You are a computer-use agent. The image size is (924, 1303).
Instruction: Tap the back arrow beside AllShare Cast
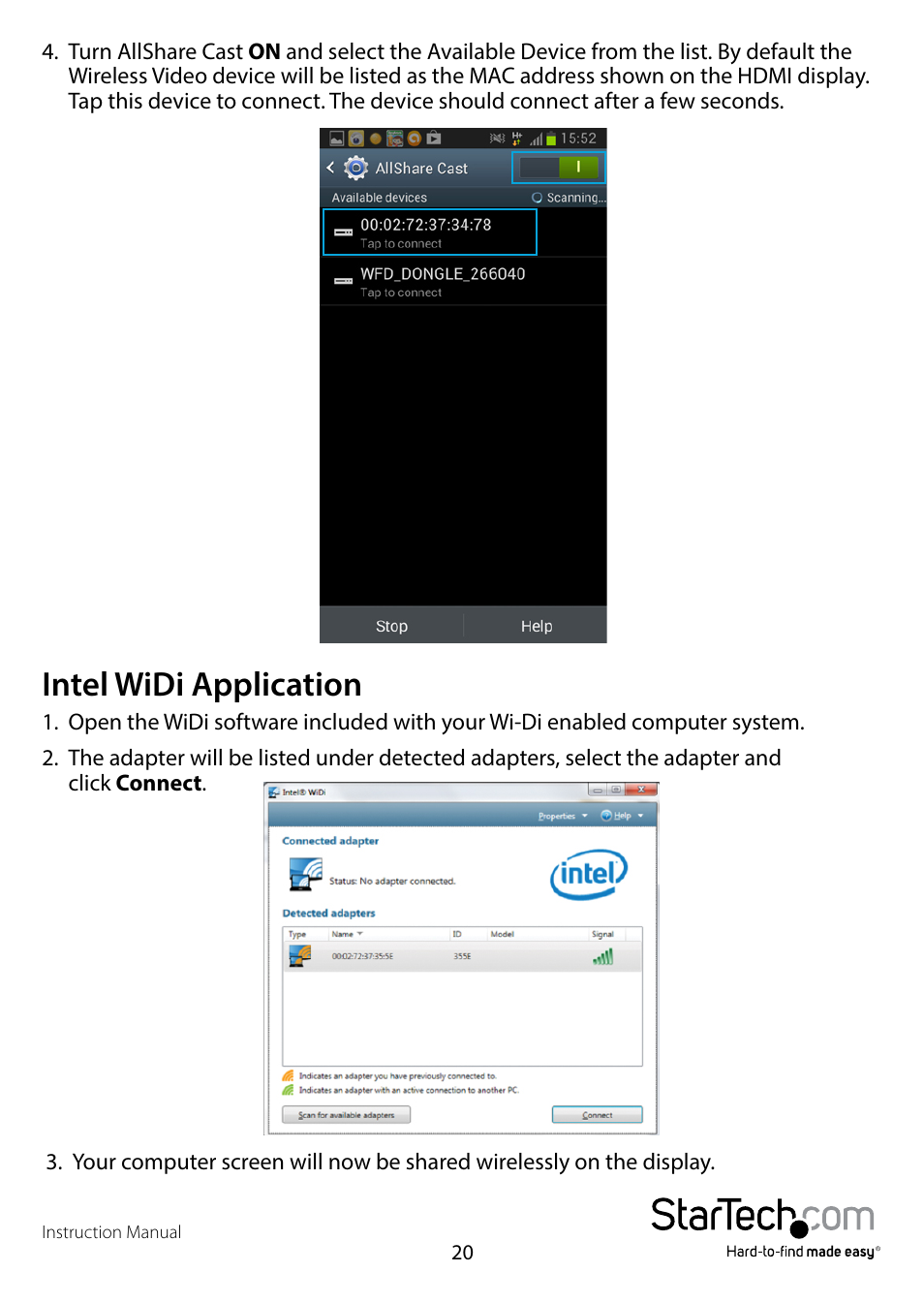point(330,168)
